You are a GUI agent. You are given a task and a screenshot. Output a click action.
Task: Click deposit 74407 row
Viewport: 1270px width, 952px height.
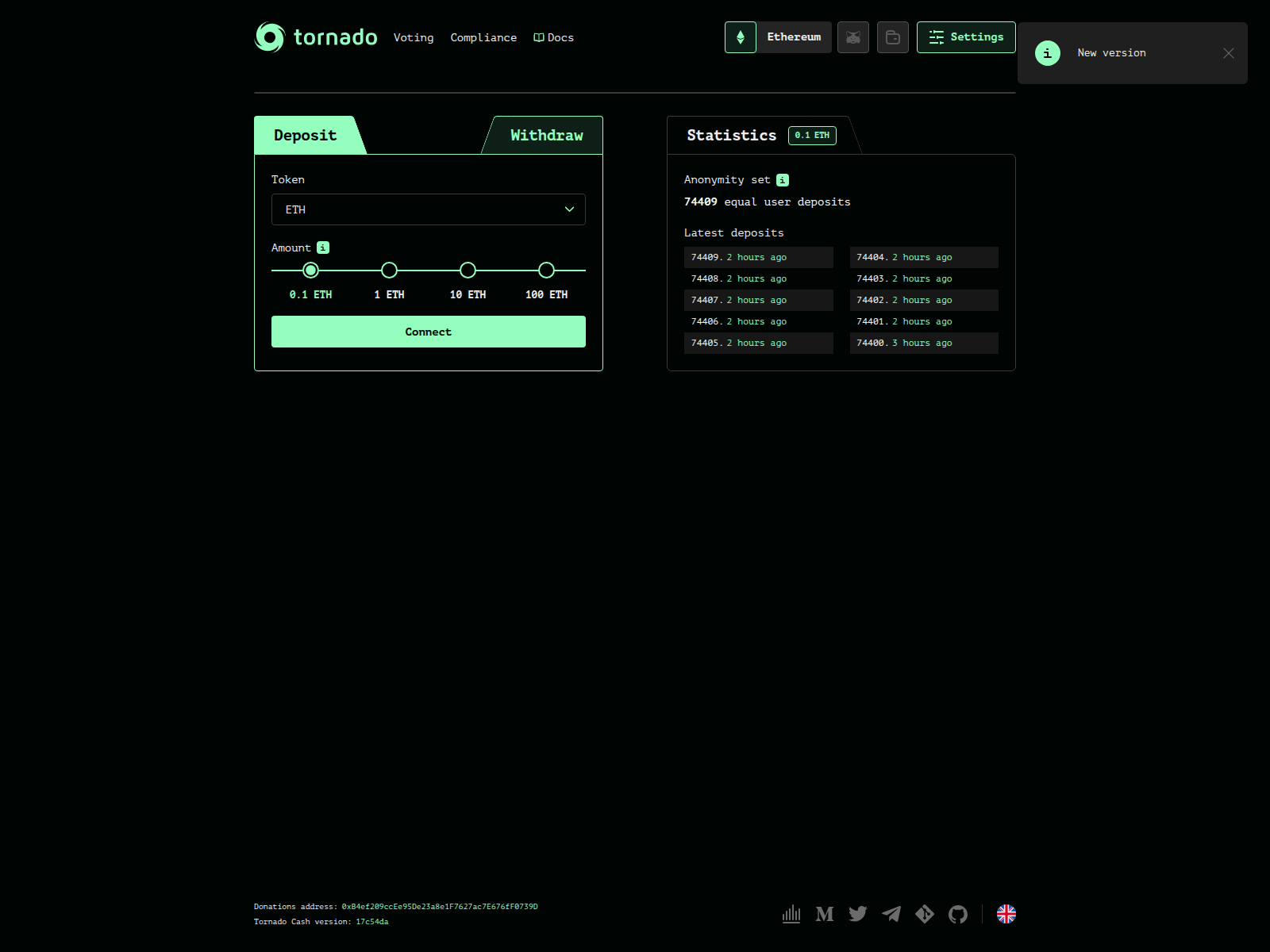pos(759,300)
